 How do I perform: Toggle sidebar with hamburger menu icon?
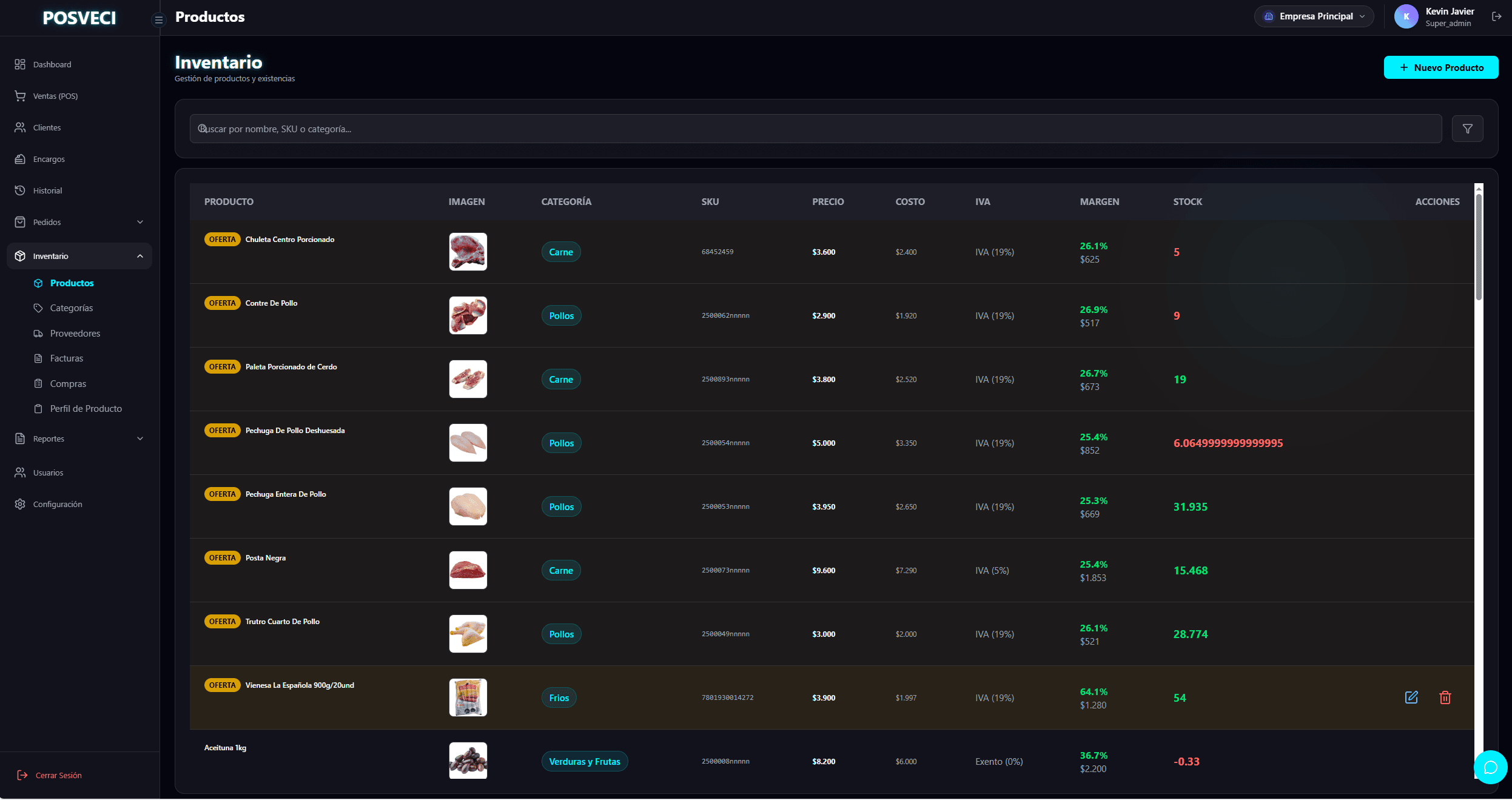point(158,20)
